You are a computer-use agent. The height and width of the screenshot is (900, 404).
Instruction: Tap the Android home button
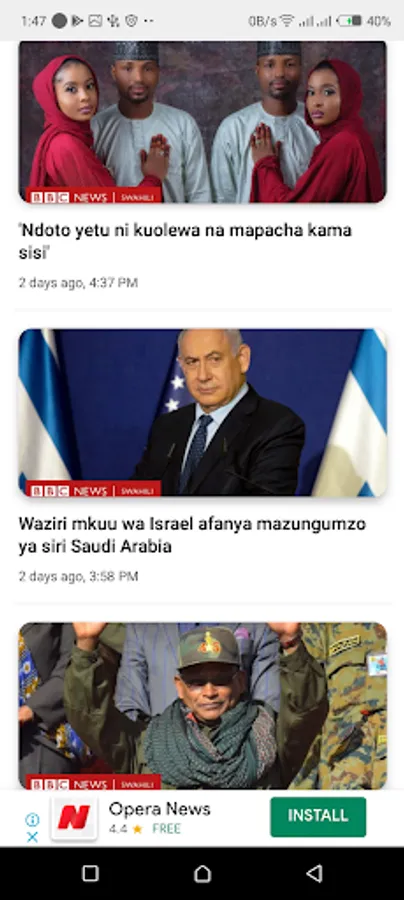pos(202,873)
